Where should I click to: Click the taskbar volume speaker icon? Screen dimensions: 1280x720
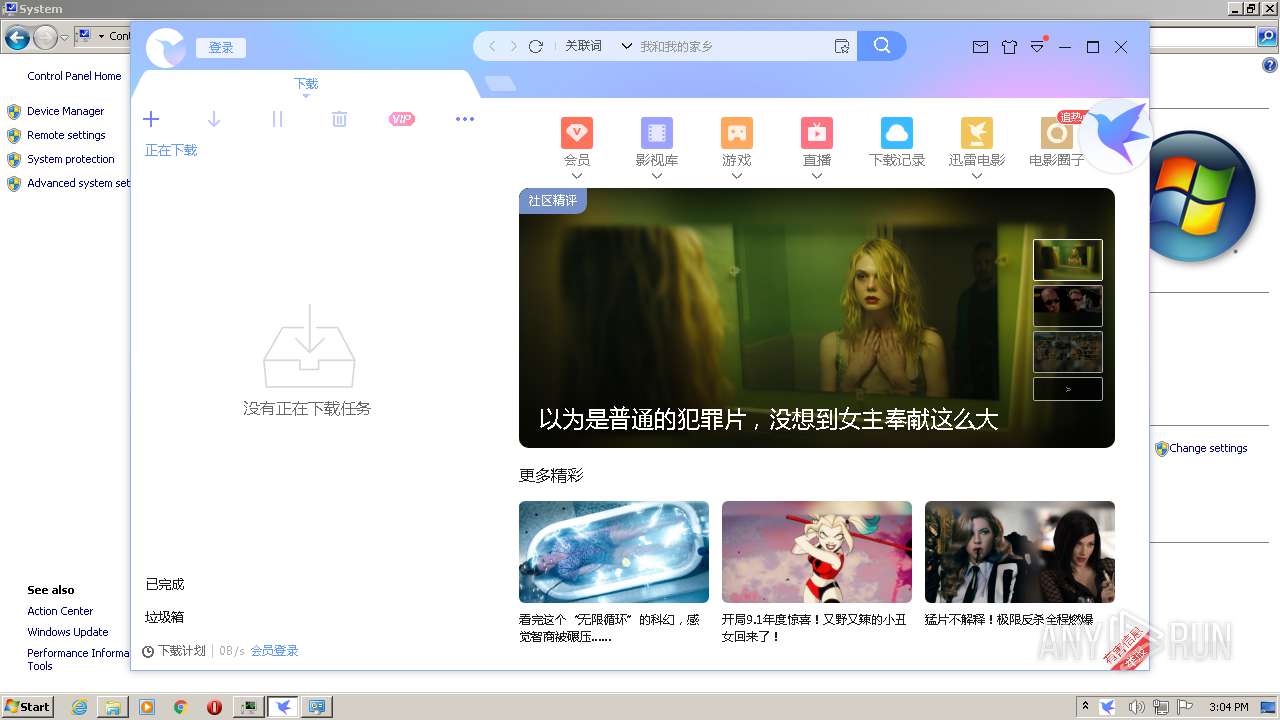[x=1136, y=707]
